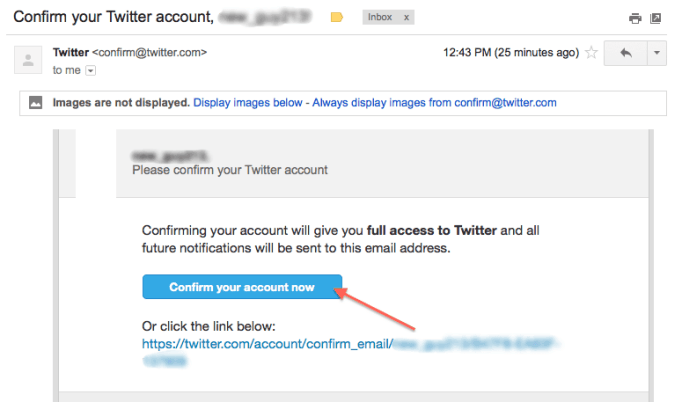Open email in new window icon

[x=655, y=18]
